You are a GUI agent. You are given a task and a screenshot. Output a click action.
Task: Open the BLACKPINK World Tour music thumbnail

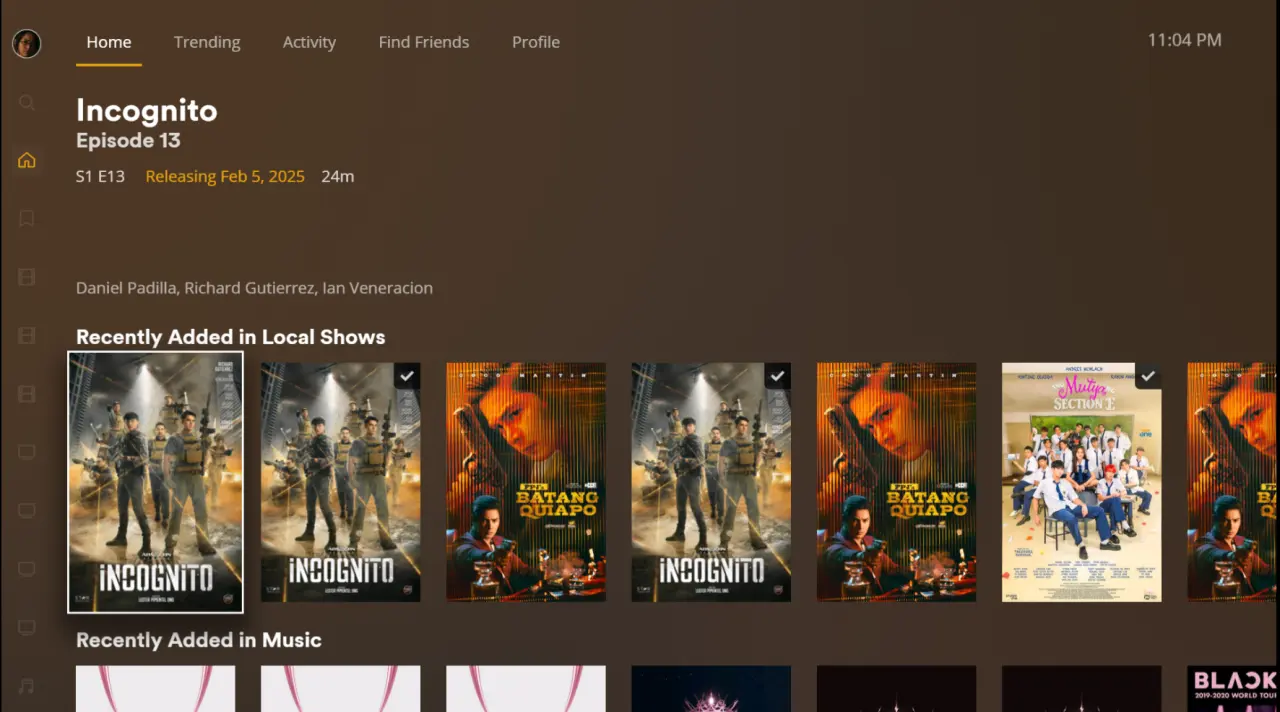tap(1233, 689)
